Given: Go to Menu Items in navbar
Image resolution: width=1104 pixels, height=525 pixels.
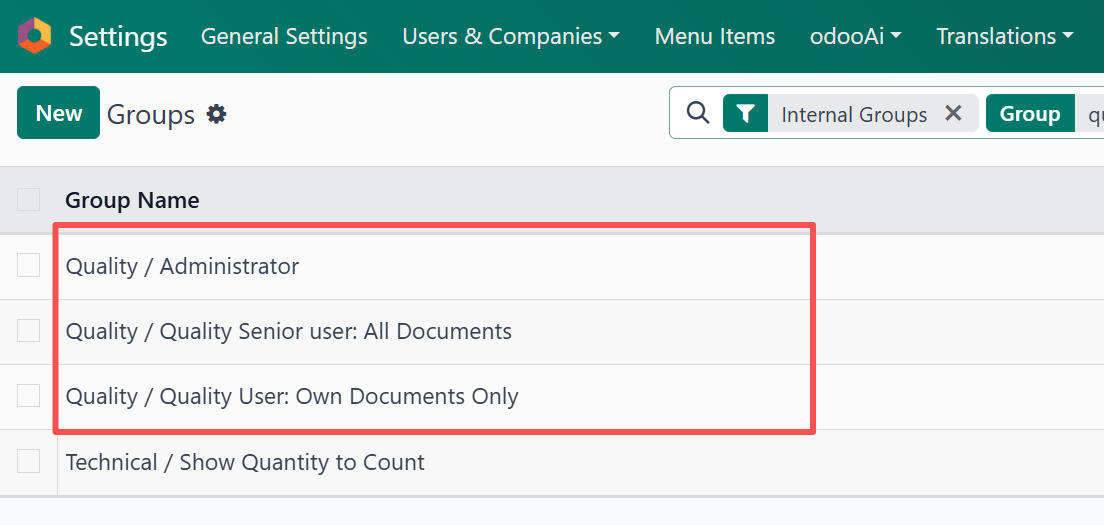Looking at the screenshot, I should (714, 37).
